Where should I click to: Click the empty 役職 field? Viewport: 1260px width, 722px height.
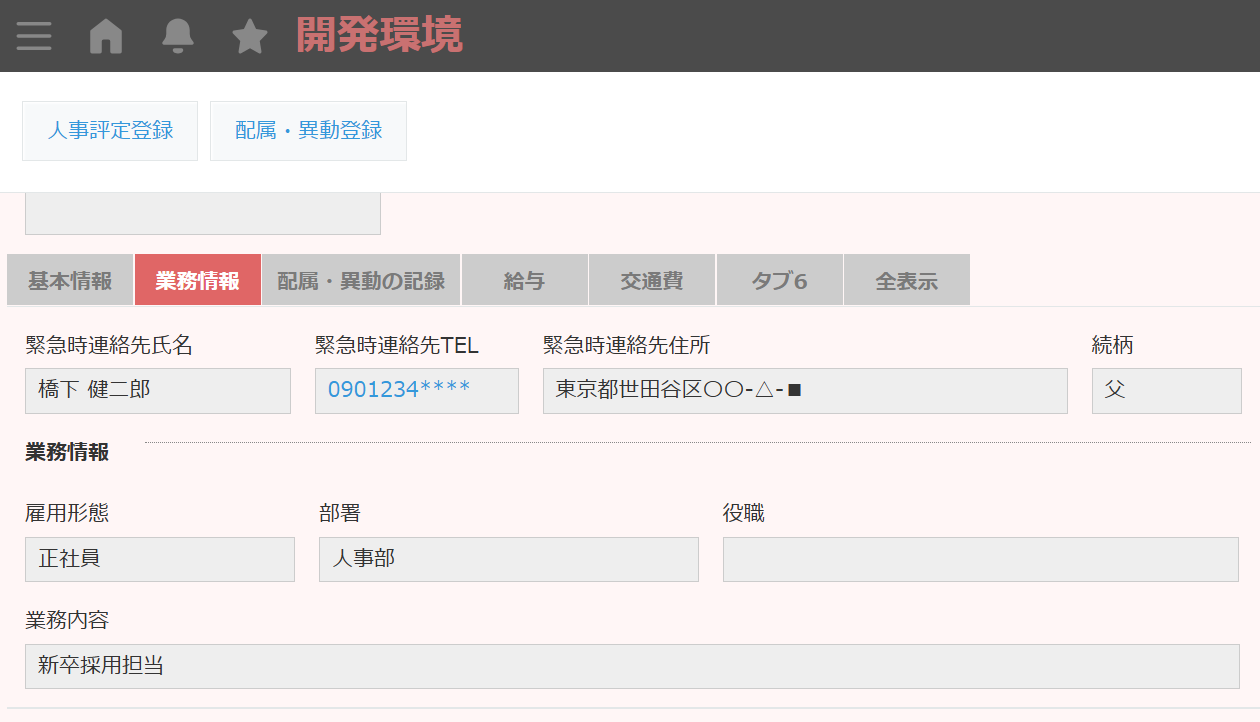981,559
